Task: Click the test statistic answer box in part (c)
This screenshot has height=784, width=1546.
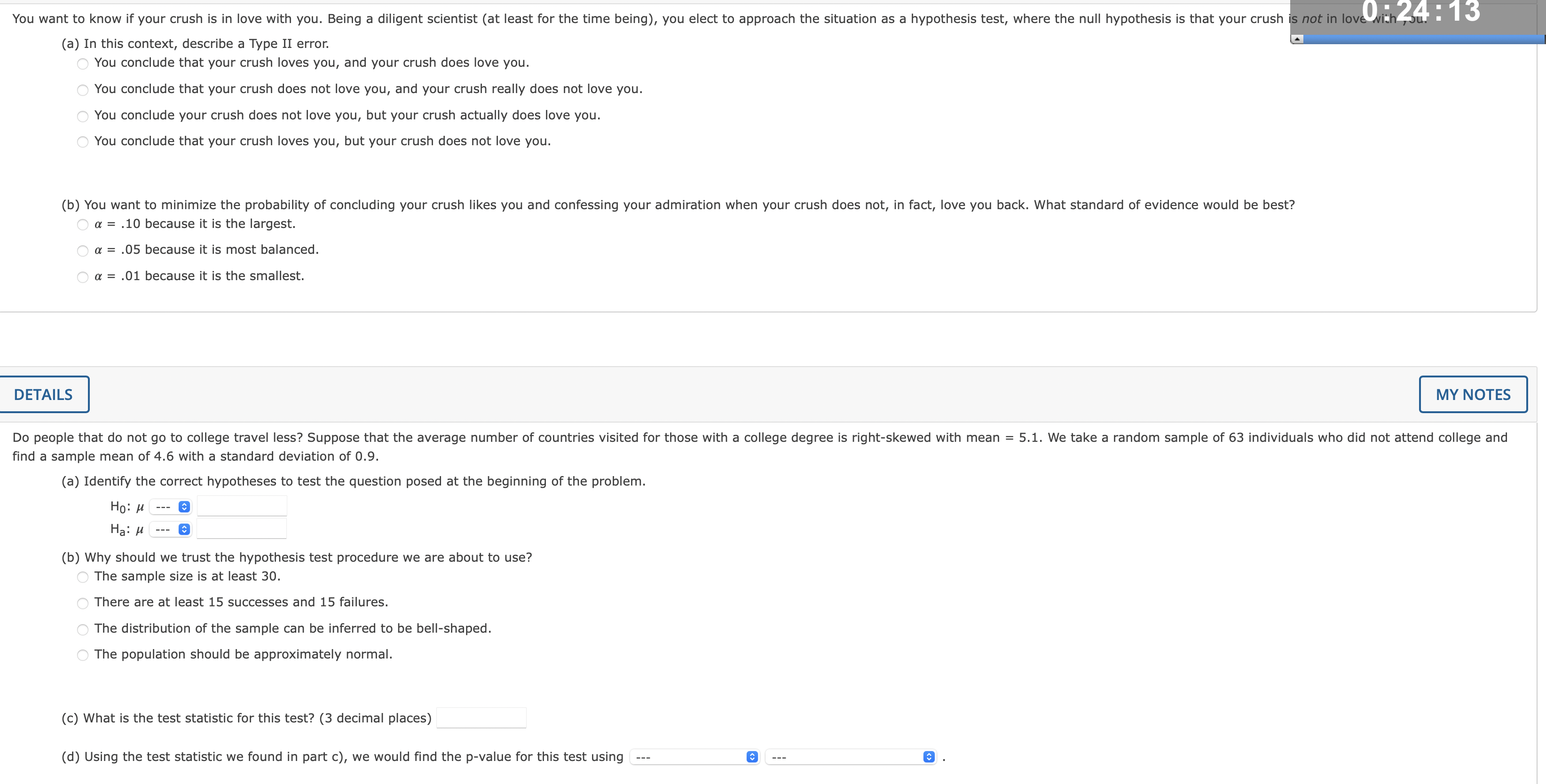Action: (481, 717)
